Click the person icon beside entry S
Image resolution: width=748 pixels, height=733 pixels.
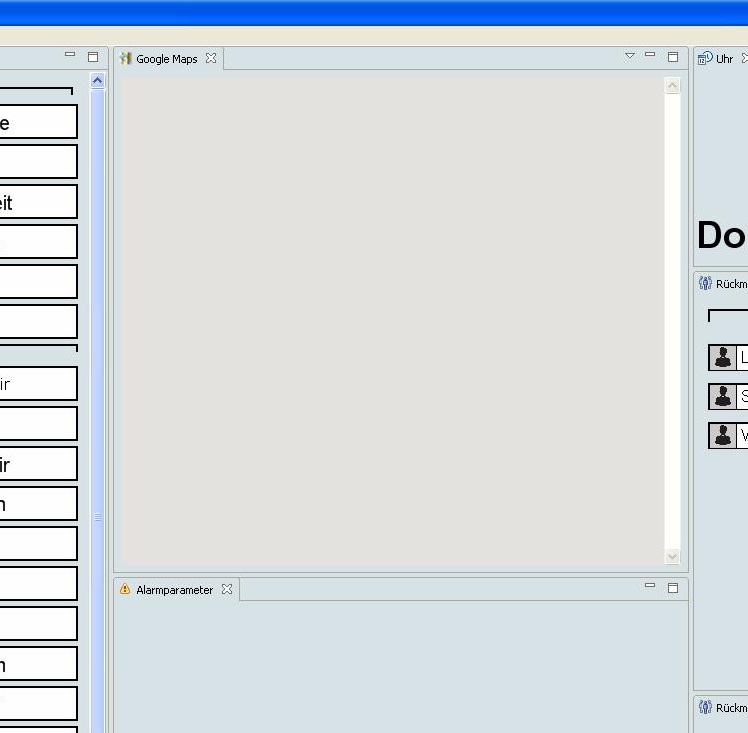[722, 397]
